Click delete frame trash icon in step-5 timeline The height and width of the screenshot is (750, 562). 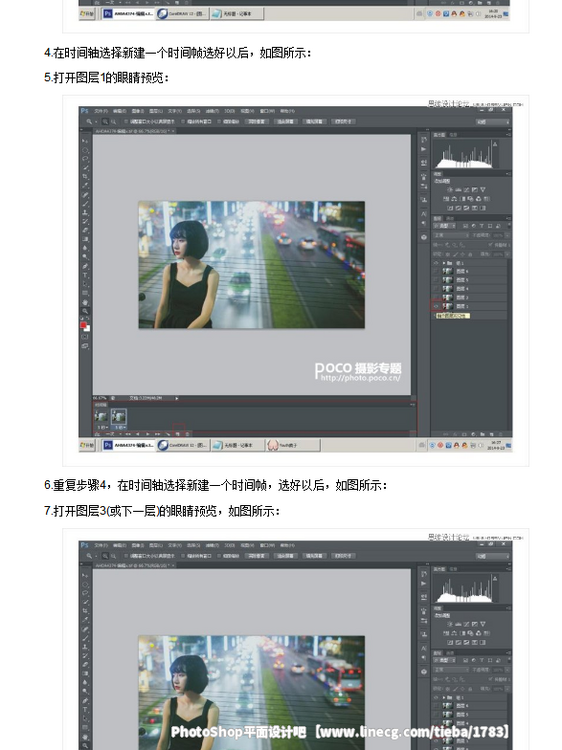187,434
